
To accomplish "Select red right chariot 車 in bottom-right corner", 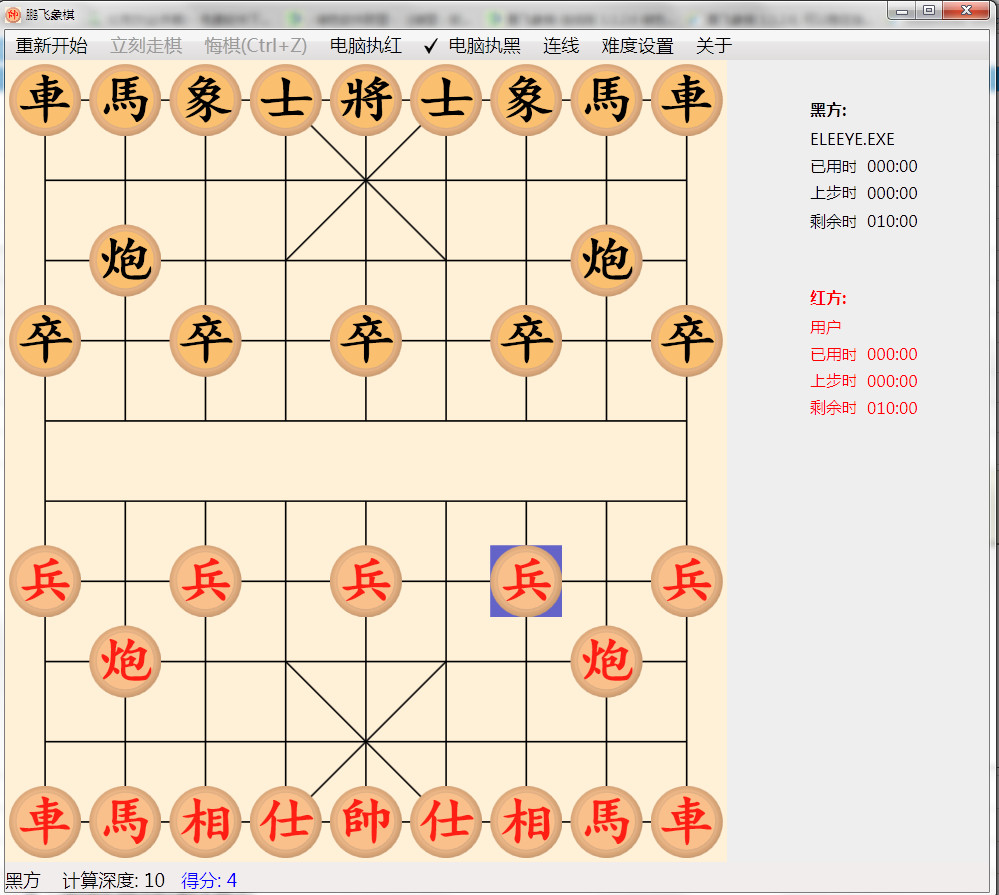I will [687, 822].
